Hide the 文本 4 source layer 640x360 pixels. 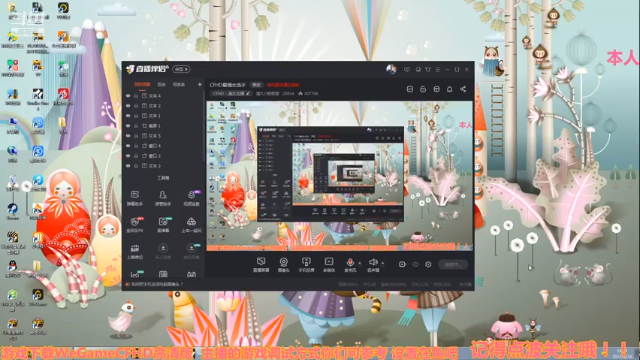pyautogui.click(x=128, y=96)
